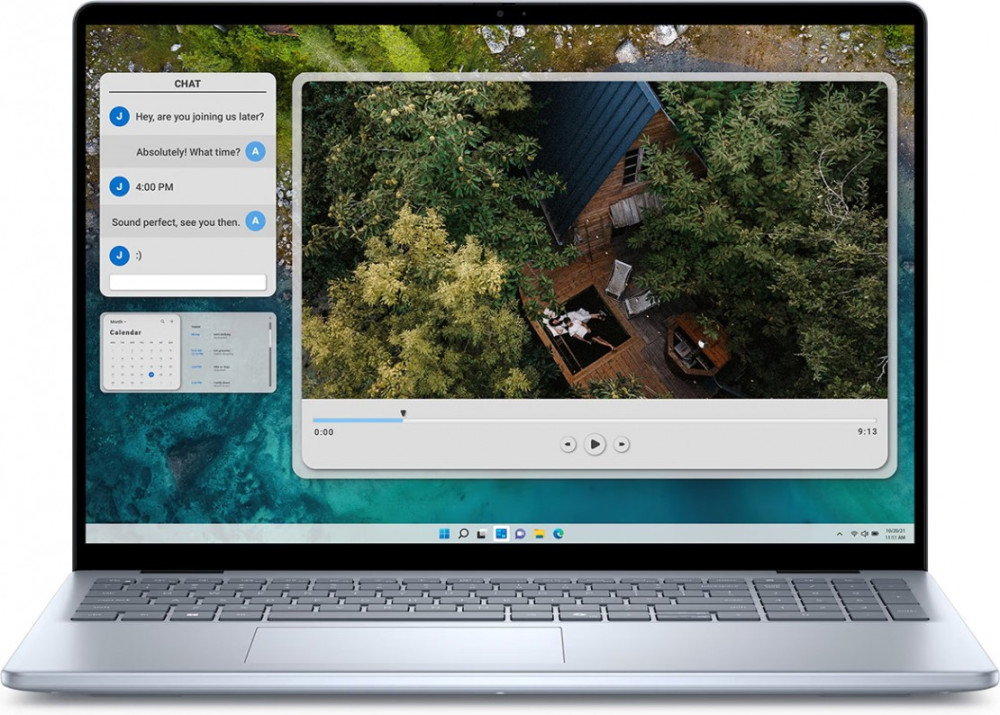This screenshot has width=1000, height=715.
Task: Expand the hidden icons in system tray
Action: tap(840, 533)
